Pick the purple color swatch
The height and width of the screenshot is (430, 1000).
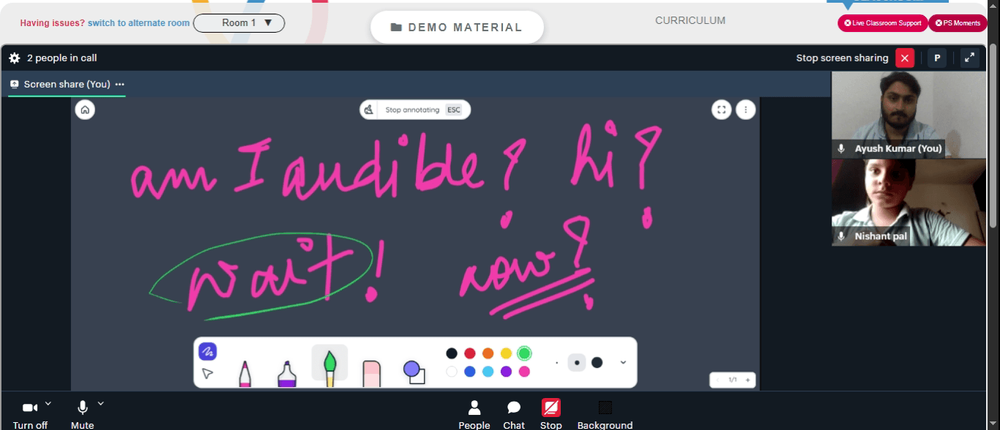pos(506,371)
